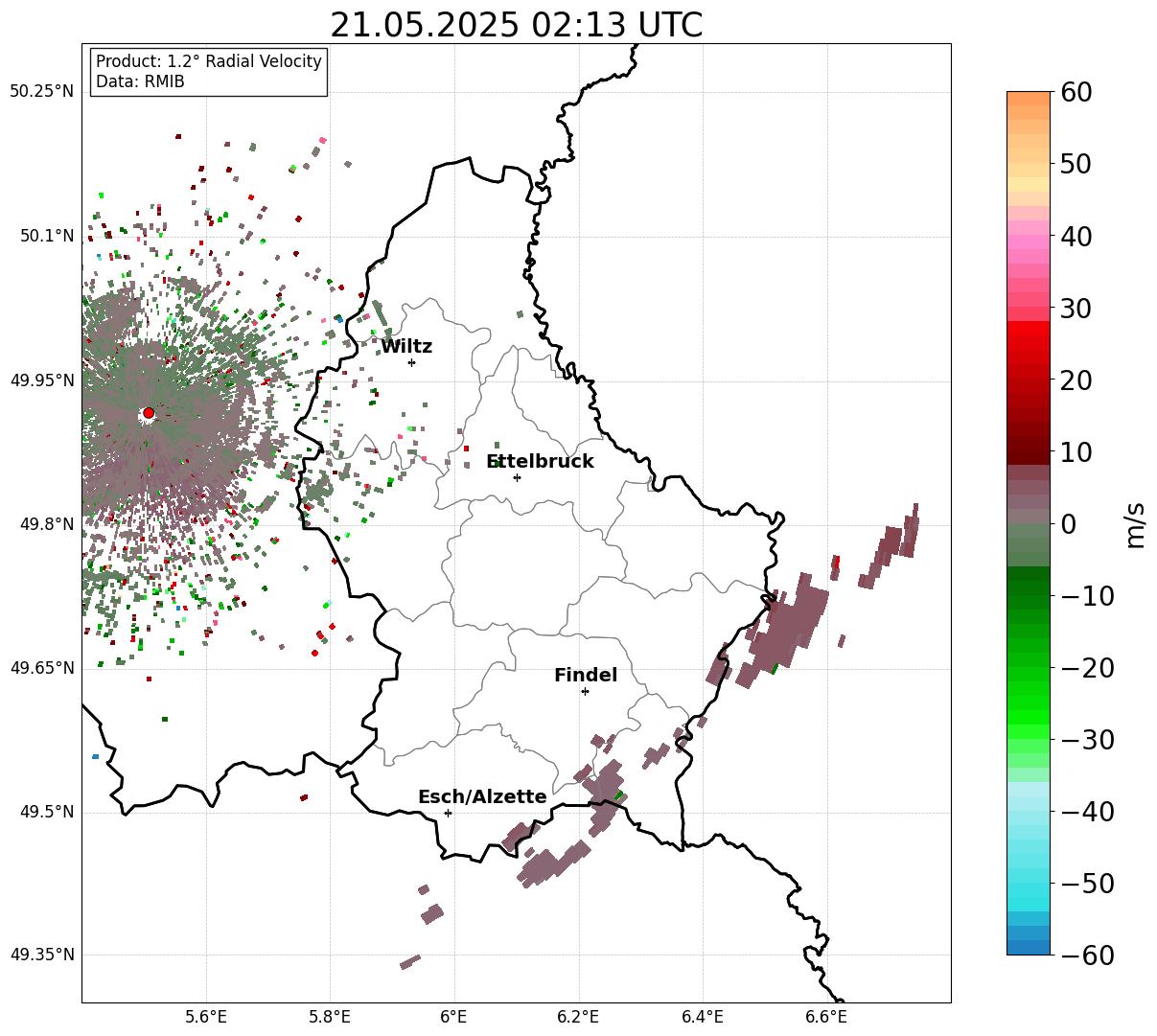This screenshot has height=1036, width=1157.
Task: Click the colorbar tick label −30
Action: (1088, 740)
